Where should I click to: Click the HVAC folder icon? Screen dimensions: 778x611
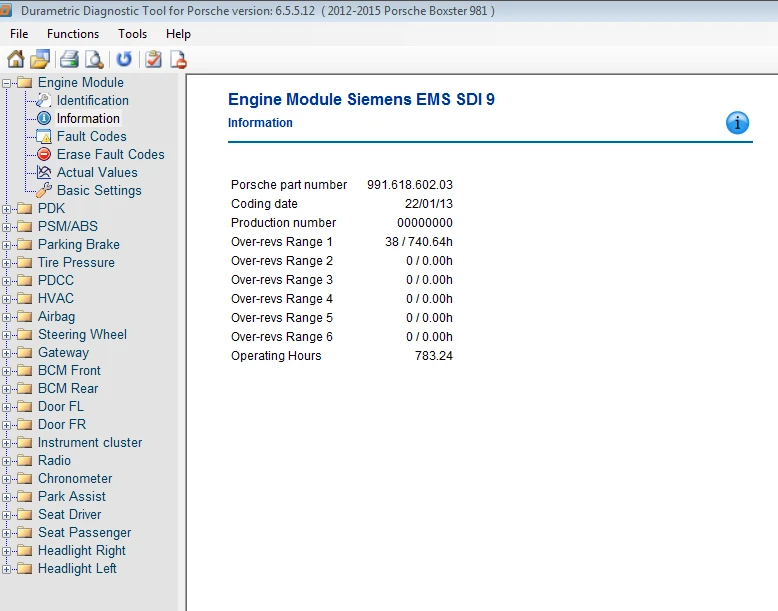click(24, 298)
